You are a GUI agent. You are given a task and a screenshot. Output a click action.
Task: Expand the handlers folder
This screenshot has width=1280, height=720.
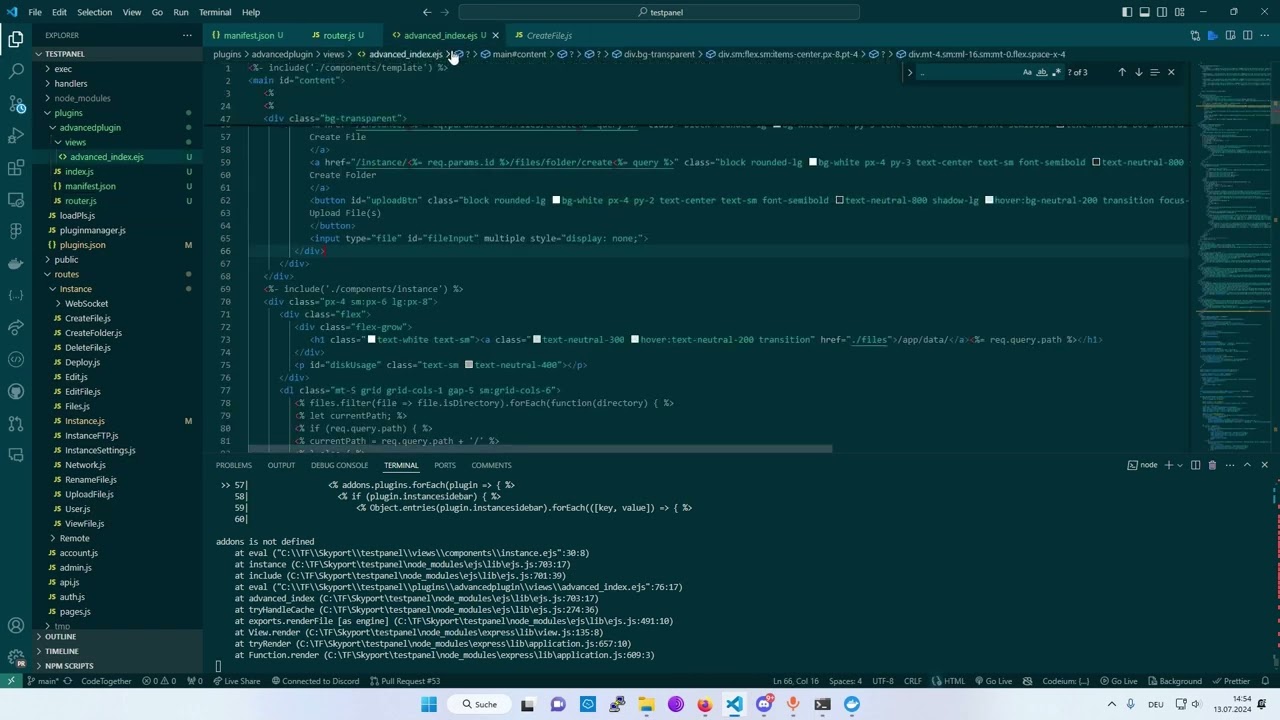tap(70, 84)
